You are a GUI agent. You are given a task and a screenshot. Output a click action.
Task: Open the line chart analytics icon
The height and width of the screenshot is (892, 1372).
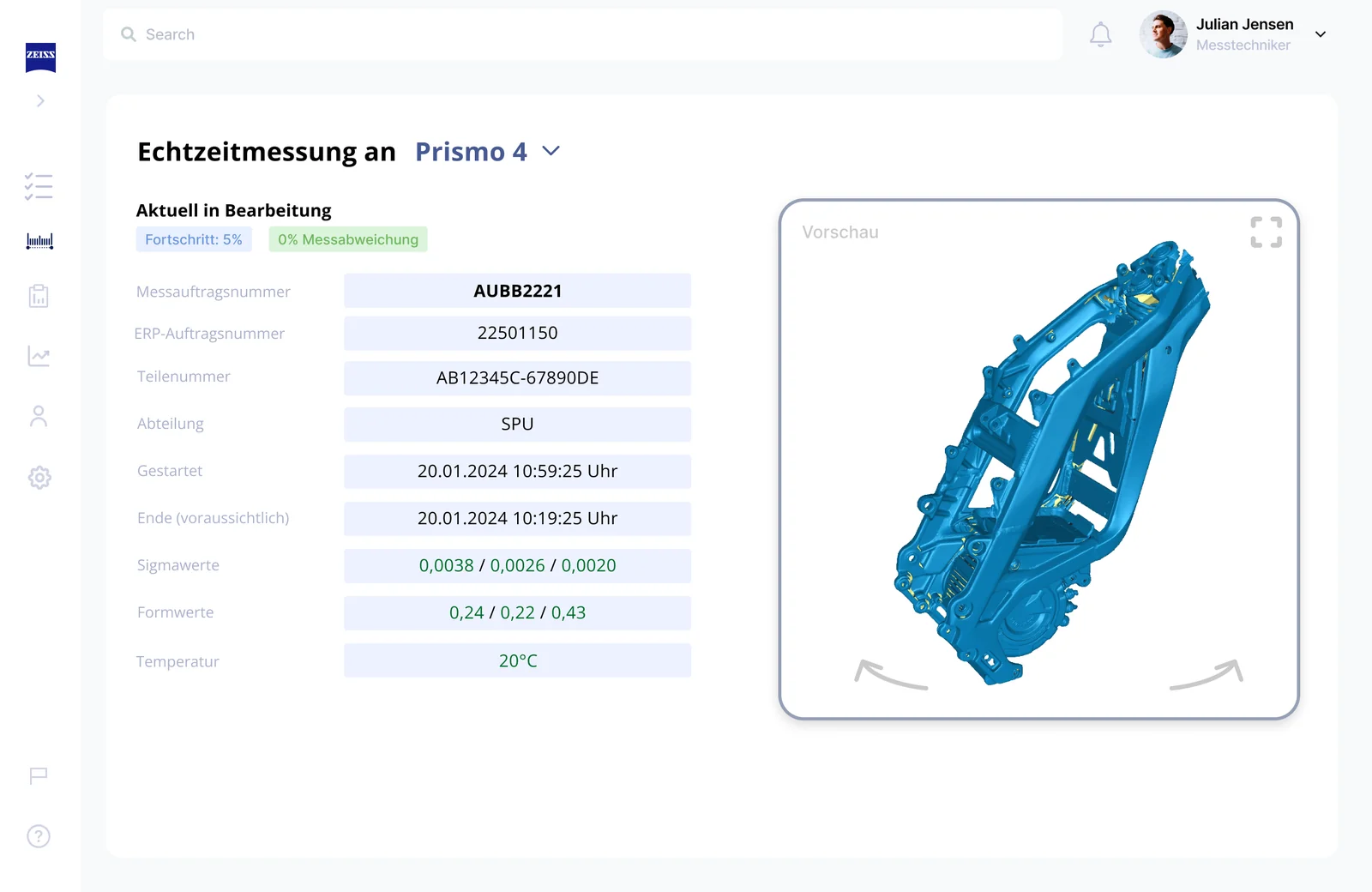point(39,356)
